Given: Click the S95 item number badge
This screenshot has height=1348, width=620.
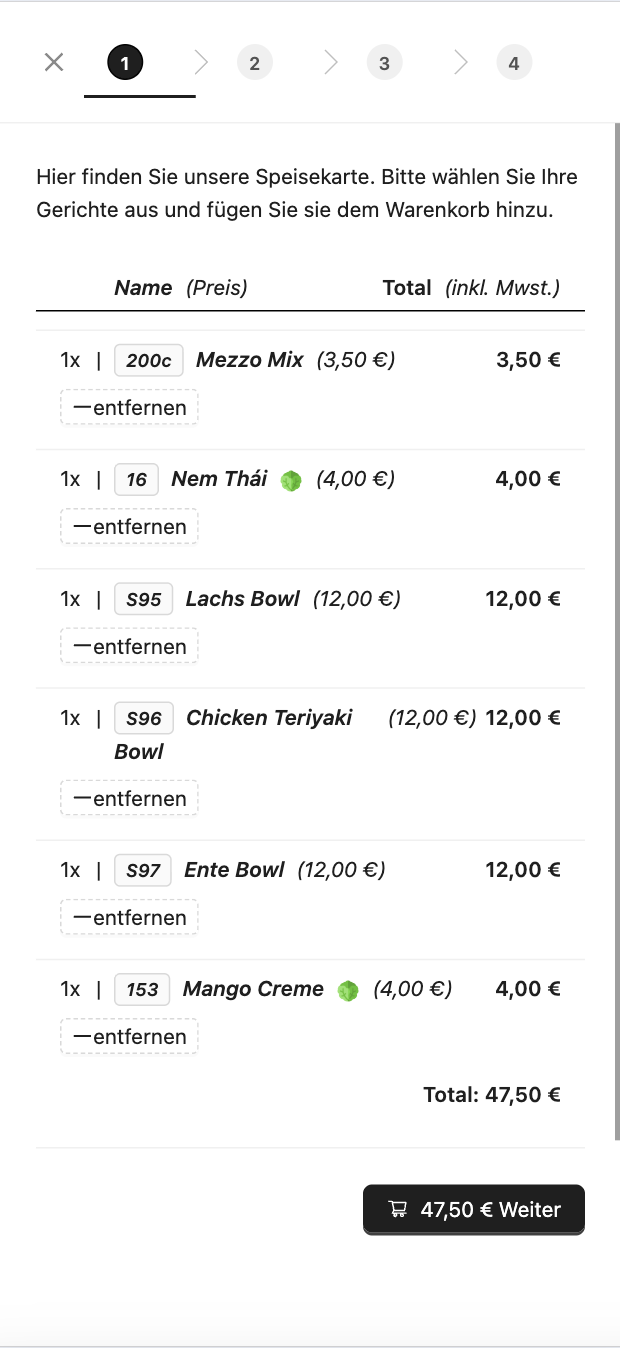Looking at the screenshot, I should click(144, 599).
